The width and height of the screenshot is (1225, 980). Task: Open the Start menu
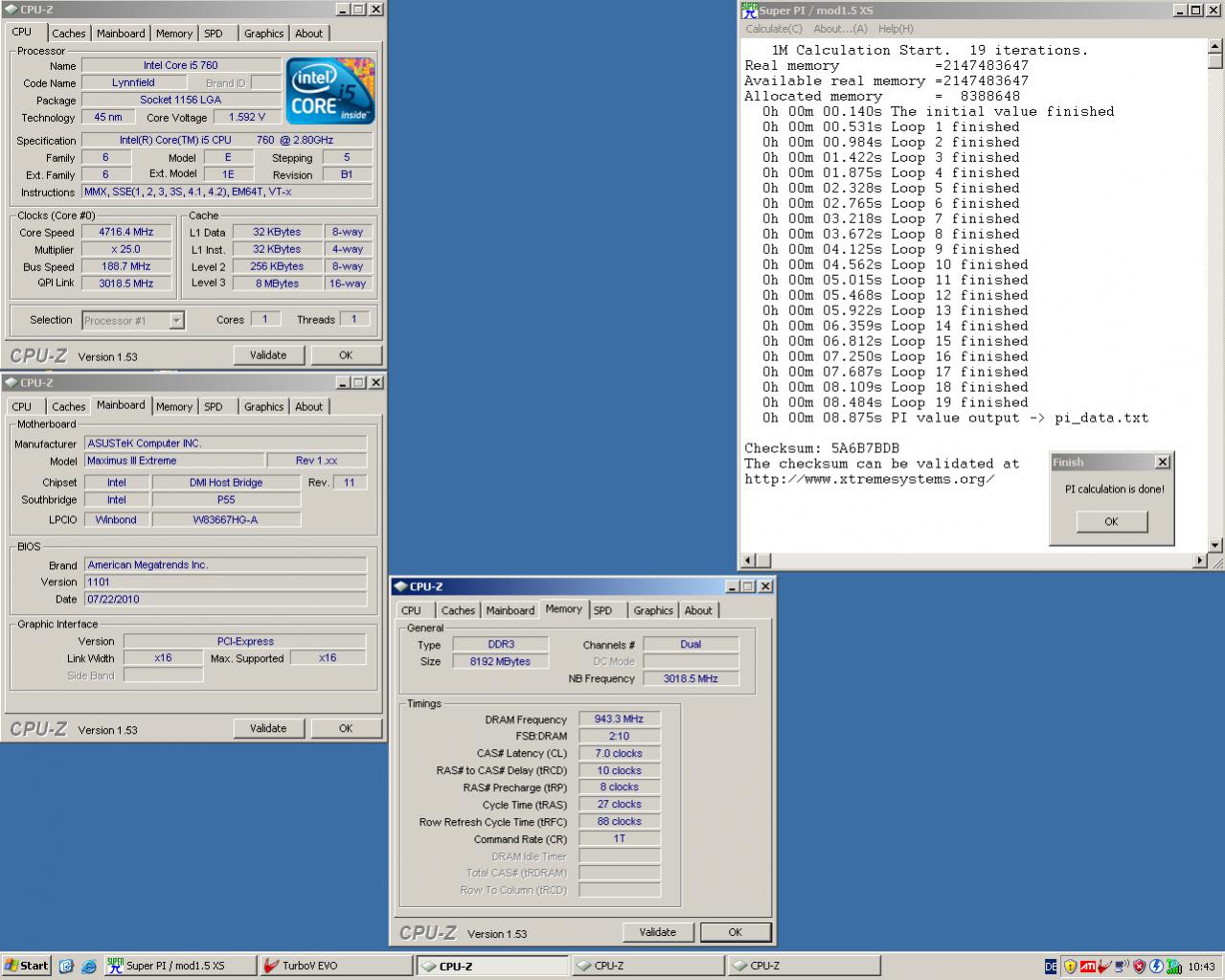click(x=27, y=966)
